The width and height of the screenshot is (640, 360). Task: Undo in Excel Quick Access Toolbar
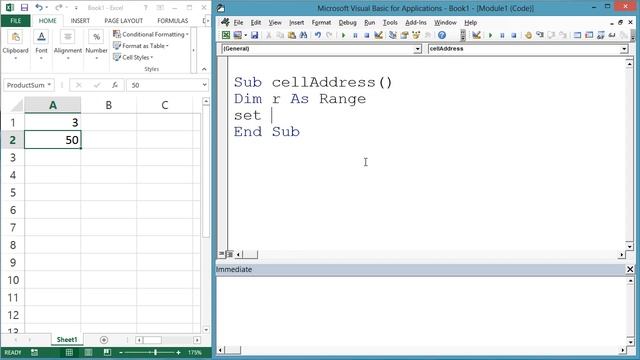click(x=39, y=8)
